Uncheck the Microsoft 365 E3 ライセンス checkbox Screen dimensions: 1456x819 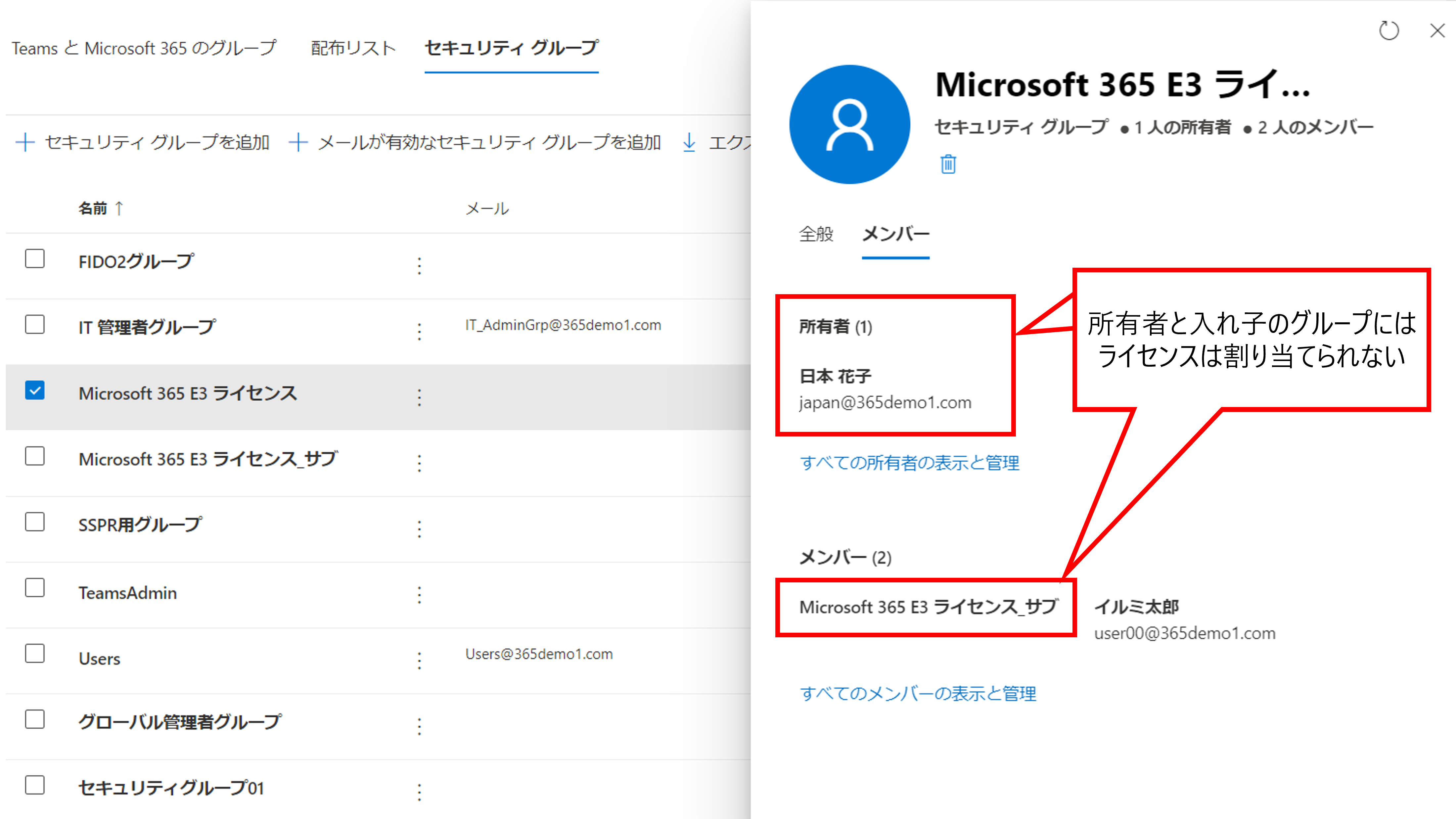[35, 390]
